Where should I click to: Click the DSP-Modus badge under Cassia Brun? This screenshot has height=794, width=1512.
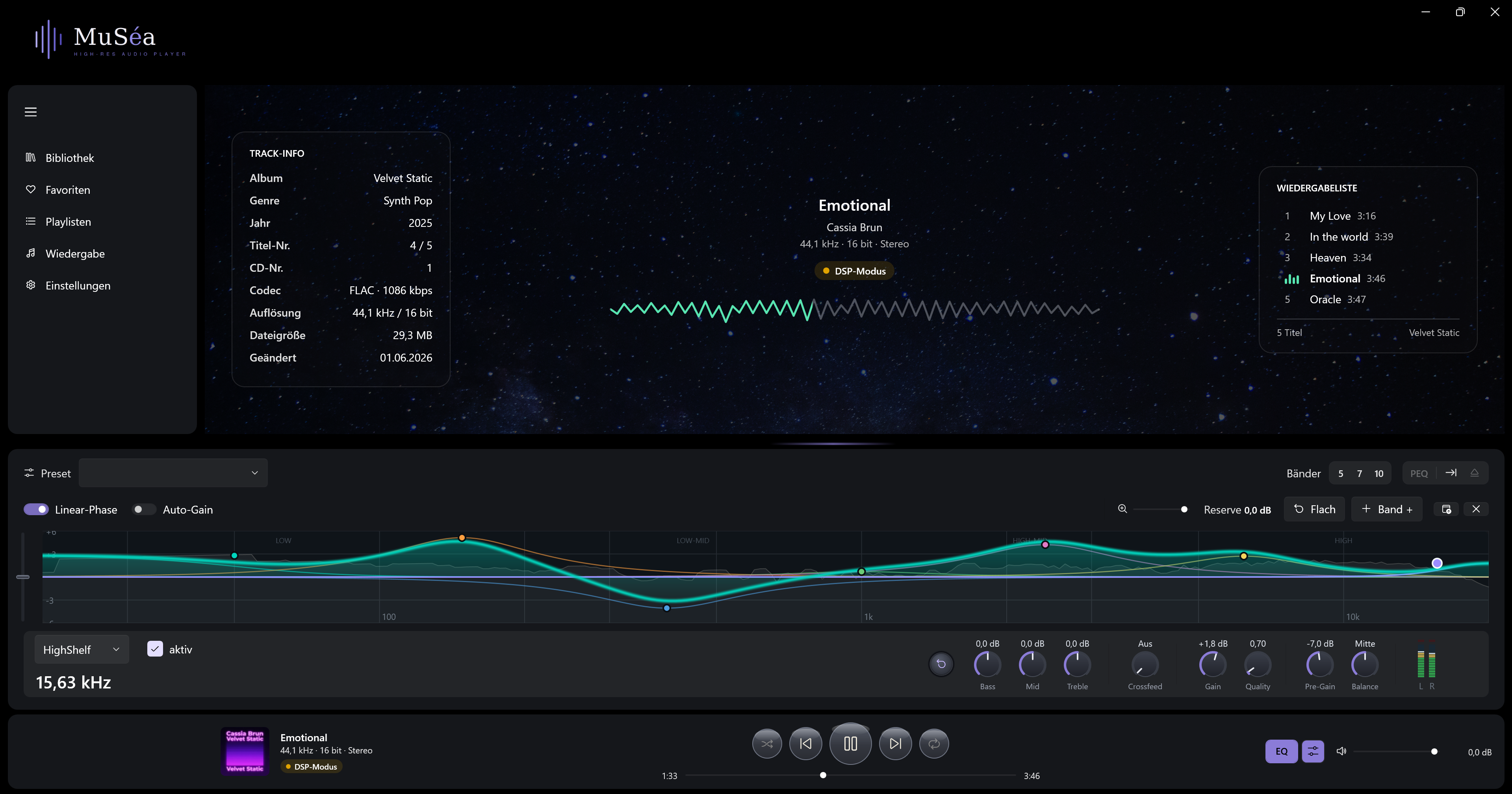click(854, 271)
